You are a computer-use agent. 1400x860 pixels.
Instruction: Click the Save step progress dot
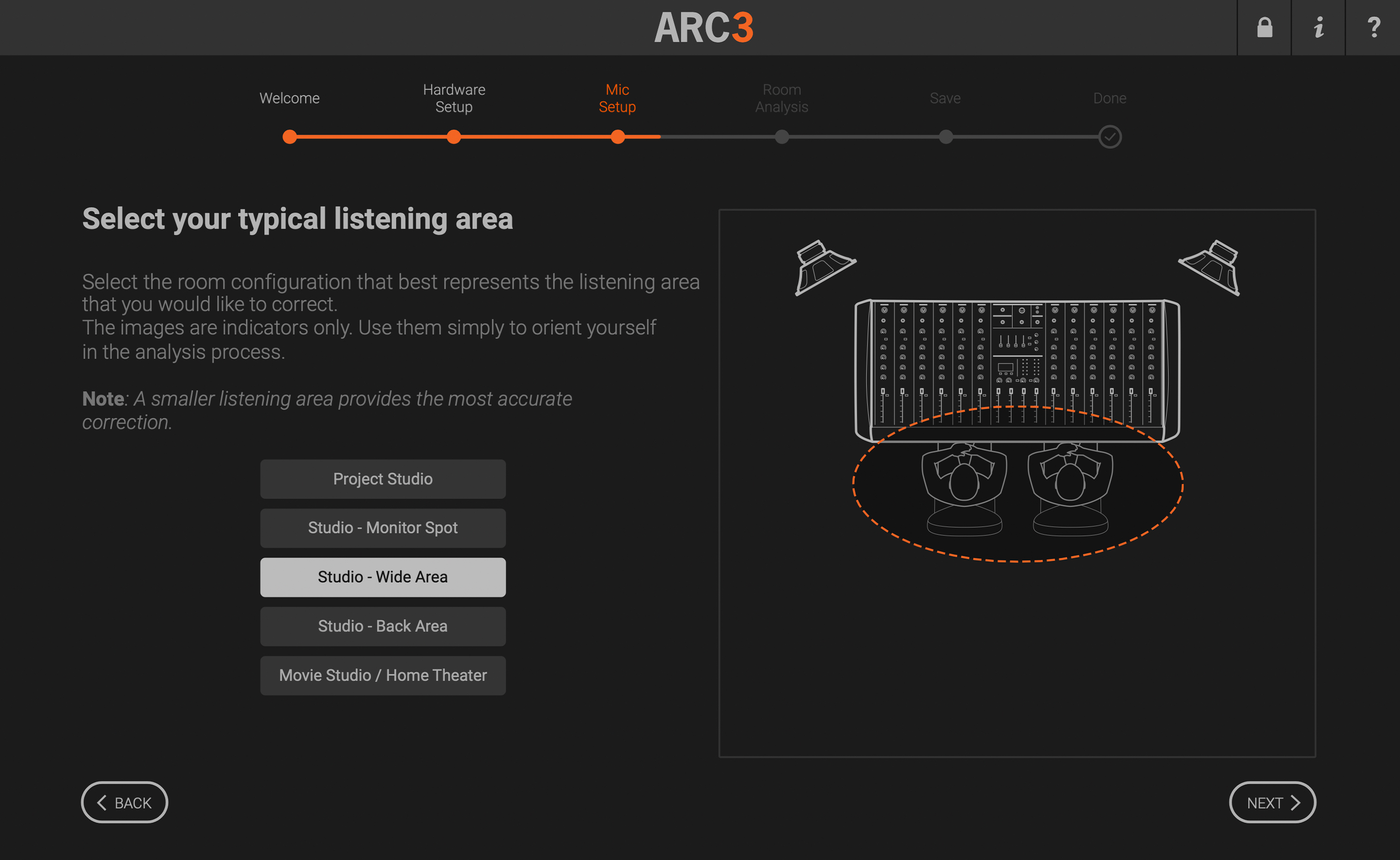[x=945, y=137]
